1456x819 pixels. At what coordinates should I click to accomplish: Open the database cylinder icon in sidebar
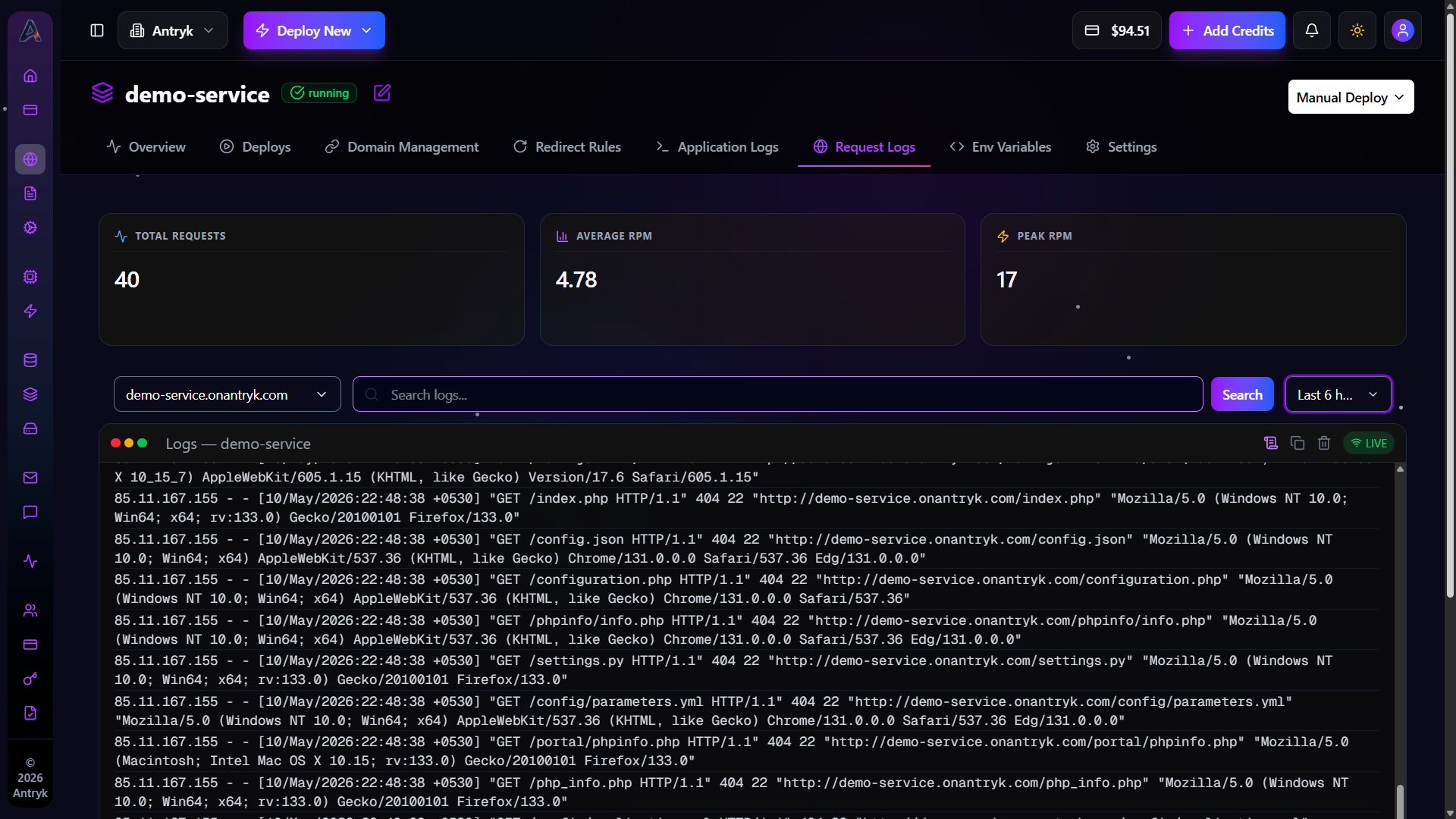click(30, 360)
